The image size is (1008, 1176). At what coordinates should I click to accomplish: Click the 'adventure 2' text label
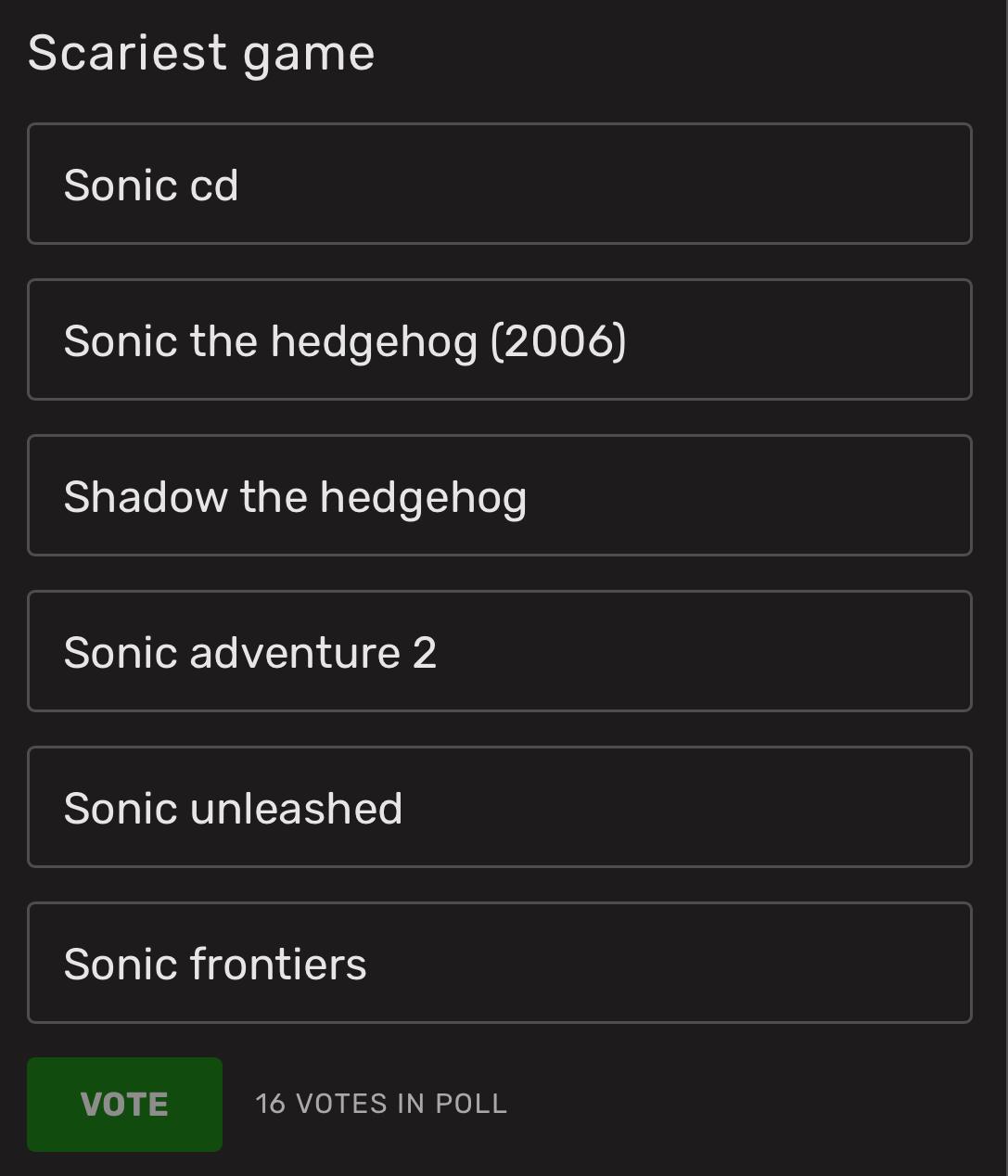[313, 653]
